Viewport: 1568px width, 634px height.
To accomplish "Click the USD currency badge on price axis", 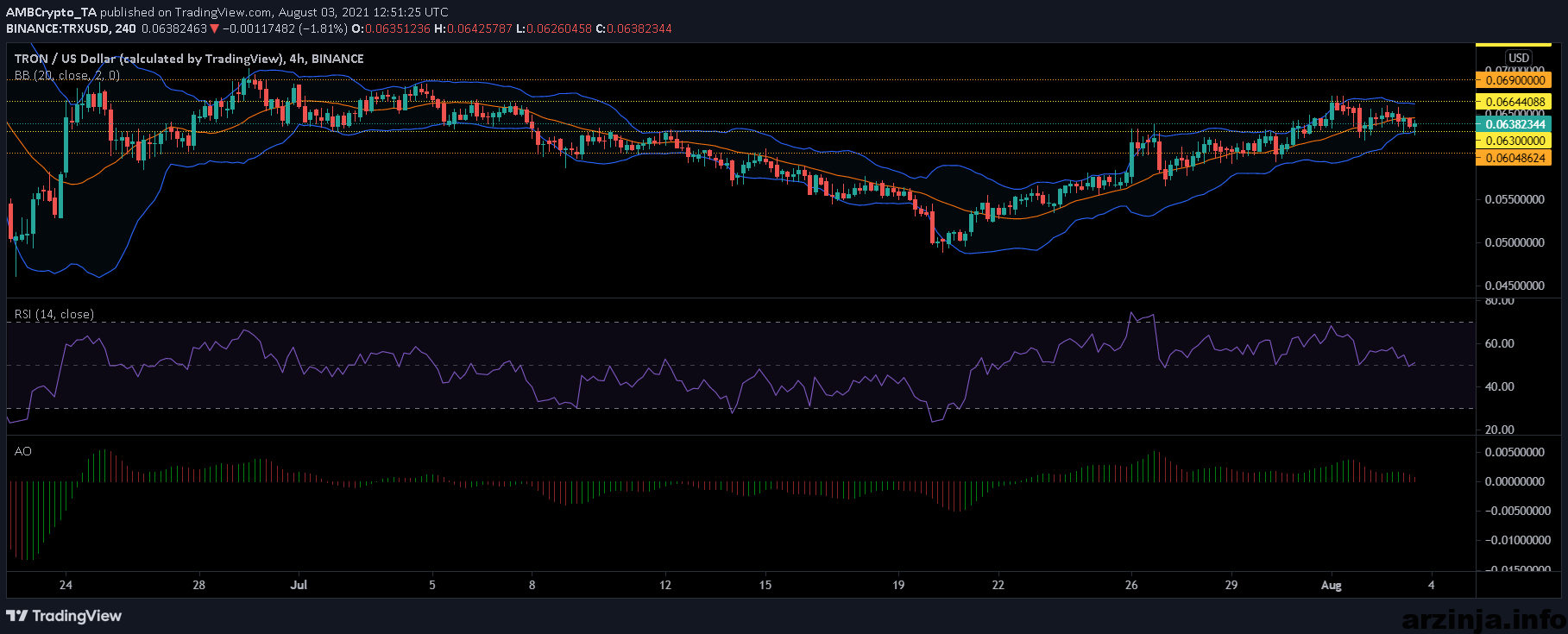I will click(1519, 58).
